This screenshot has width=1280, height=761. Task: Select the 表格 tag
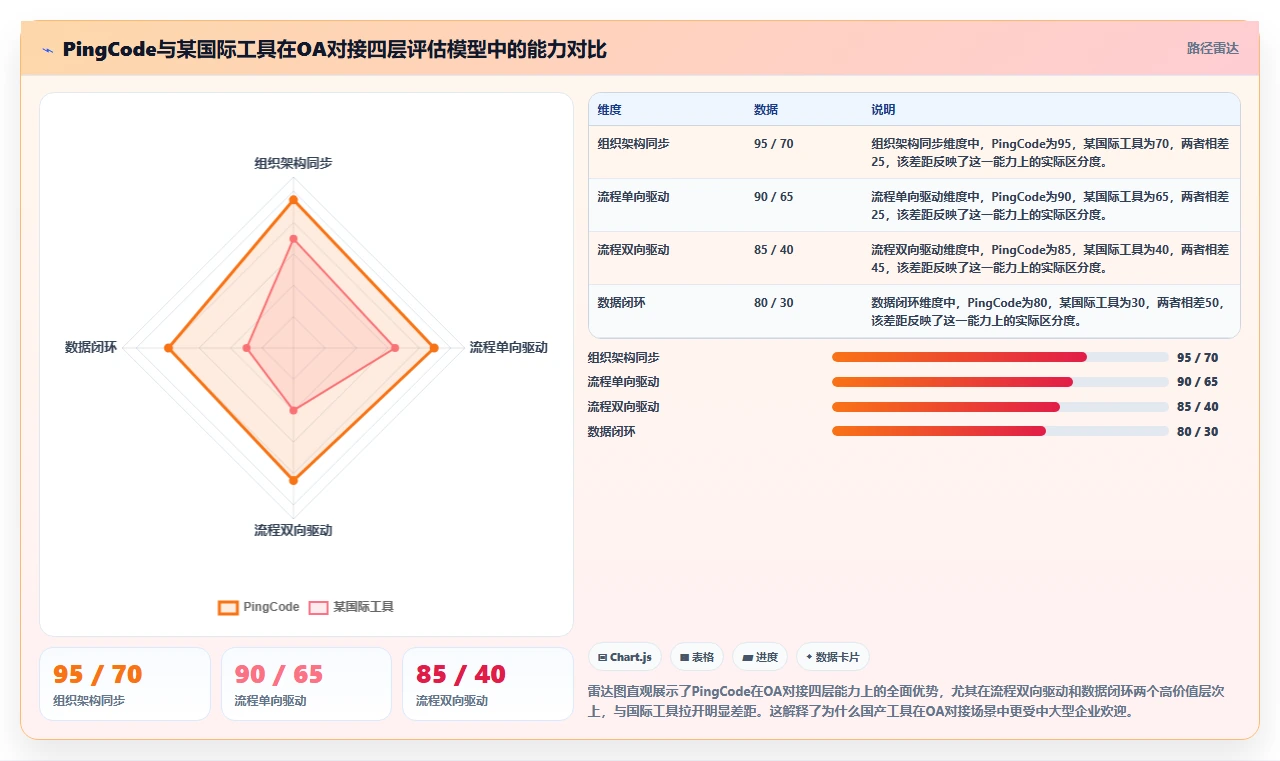[x=696, y=657]
